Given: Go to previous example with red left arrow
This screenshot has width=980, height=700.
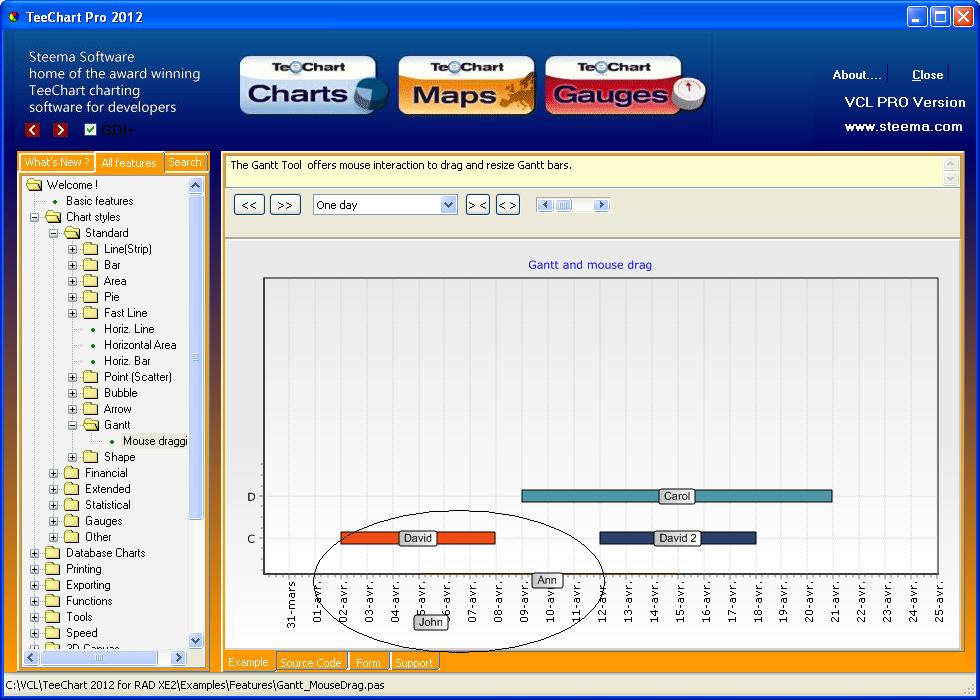Looking at the screenshot, I should click(32, 130).
